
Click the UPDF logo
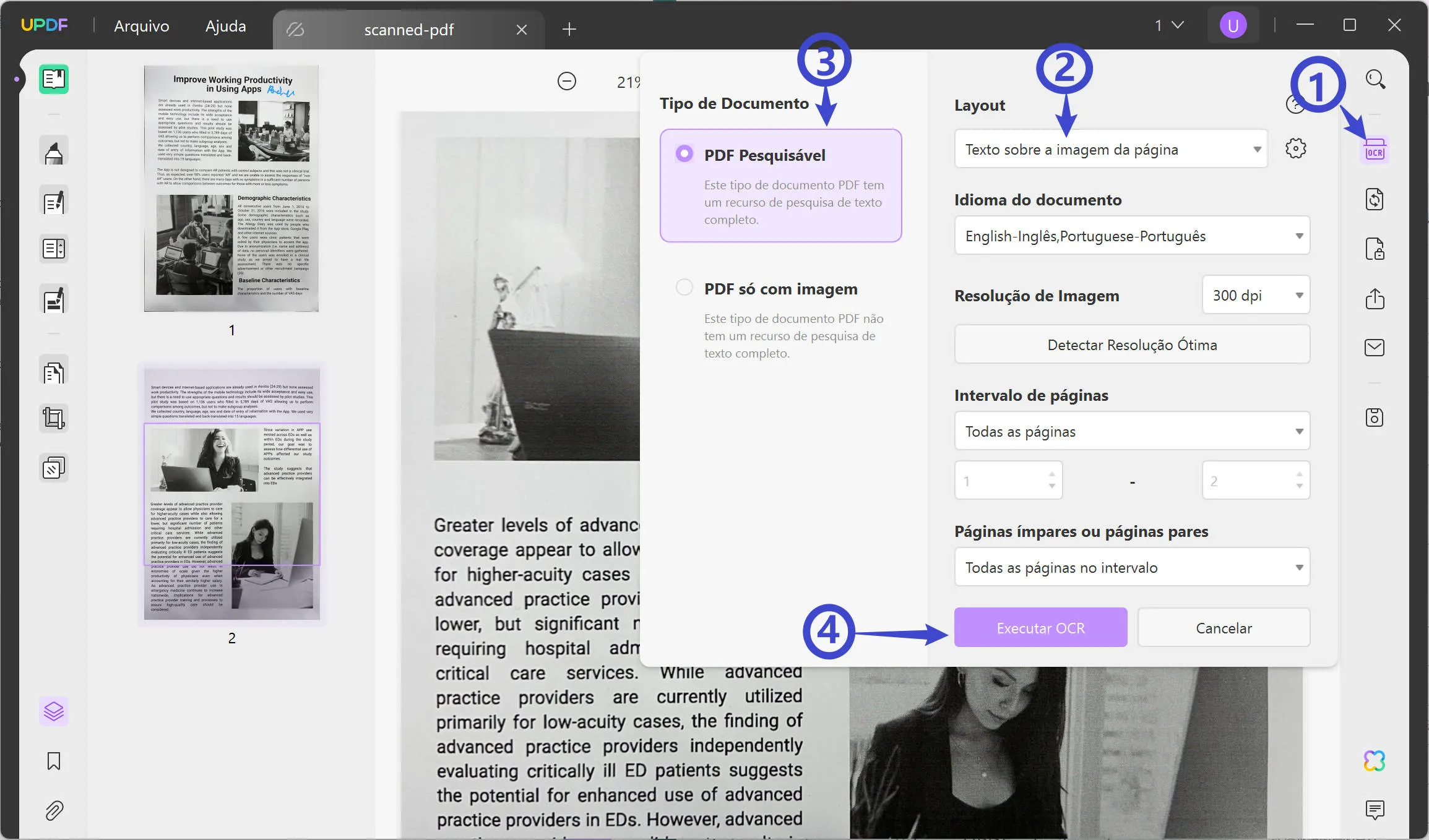tap(45, 25)
